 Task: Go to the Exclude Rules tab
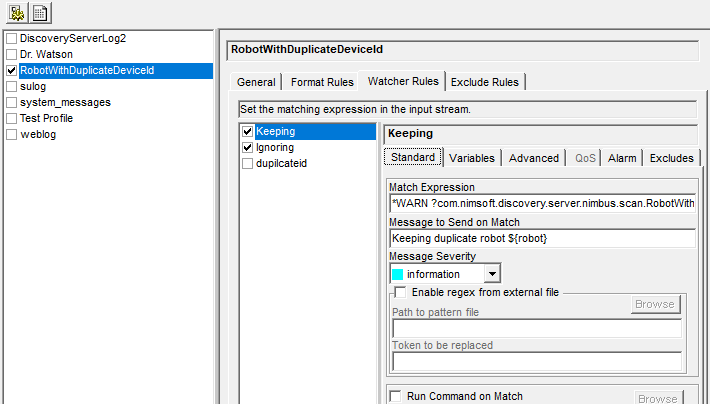(x=485, y=82)
